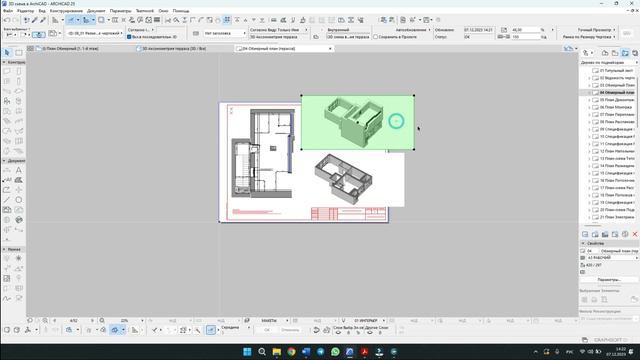Select the Marquee tool in the toolbox

coord(19,53)
